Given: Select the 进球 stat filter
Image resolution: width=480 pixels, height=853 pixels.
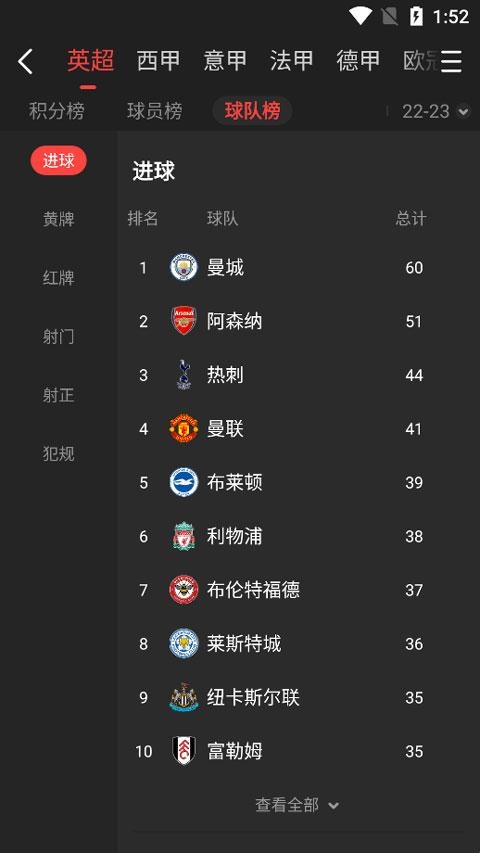Looking at the screenshot, I should (58, 160).
